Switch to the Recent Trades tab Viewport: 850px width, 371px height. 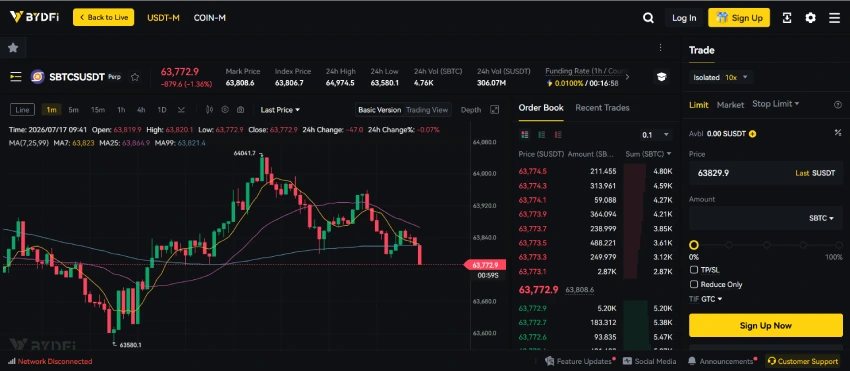[602, 107]
